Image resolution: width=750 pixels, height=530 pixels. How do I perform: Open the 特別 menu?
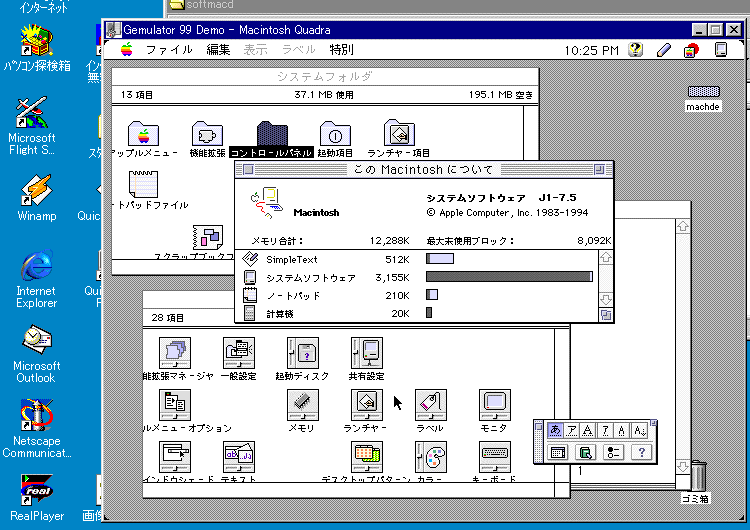pos(342,49)
